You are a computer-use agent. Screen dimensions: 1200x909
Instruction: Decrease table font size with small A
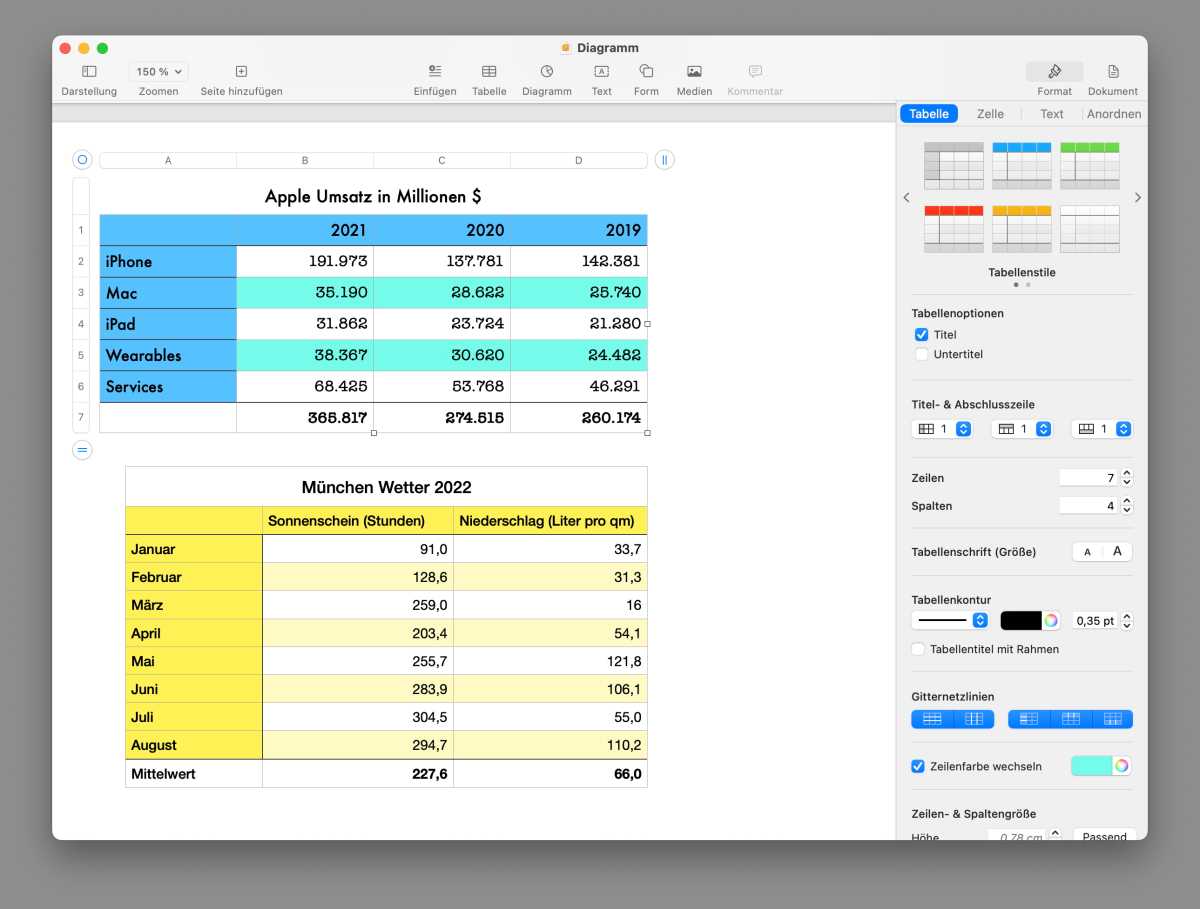[1087, 552]
